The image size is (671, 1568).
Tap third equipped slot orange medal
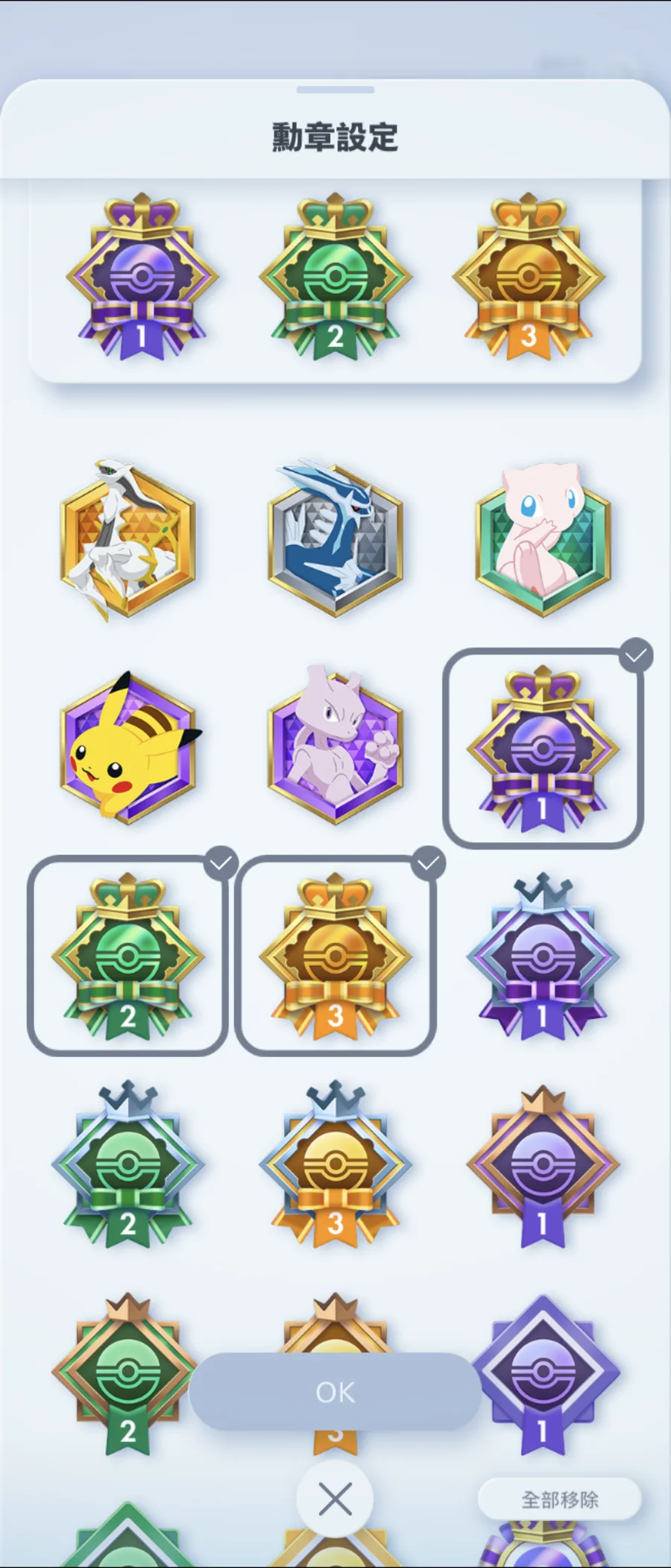(529, 277)
